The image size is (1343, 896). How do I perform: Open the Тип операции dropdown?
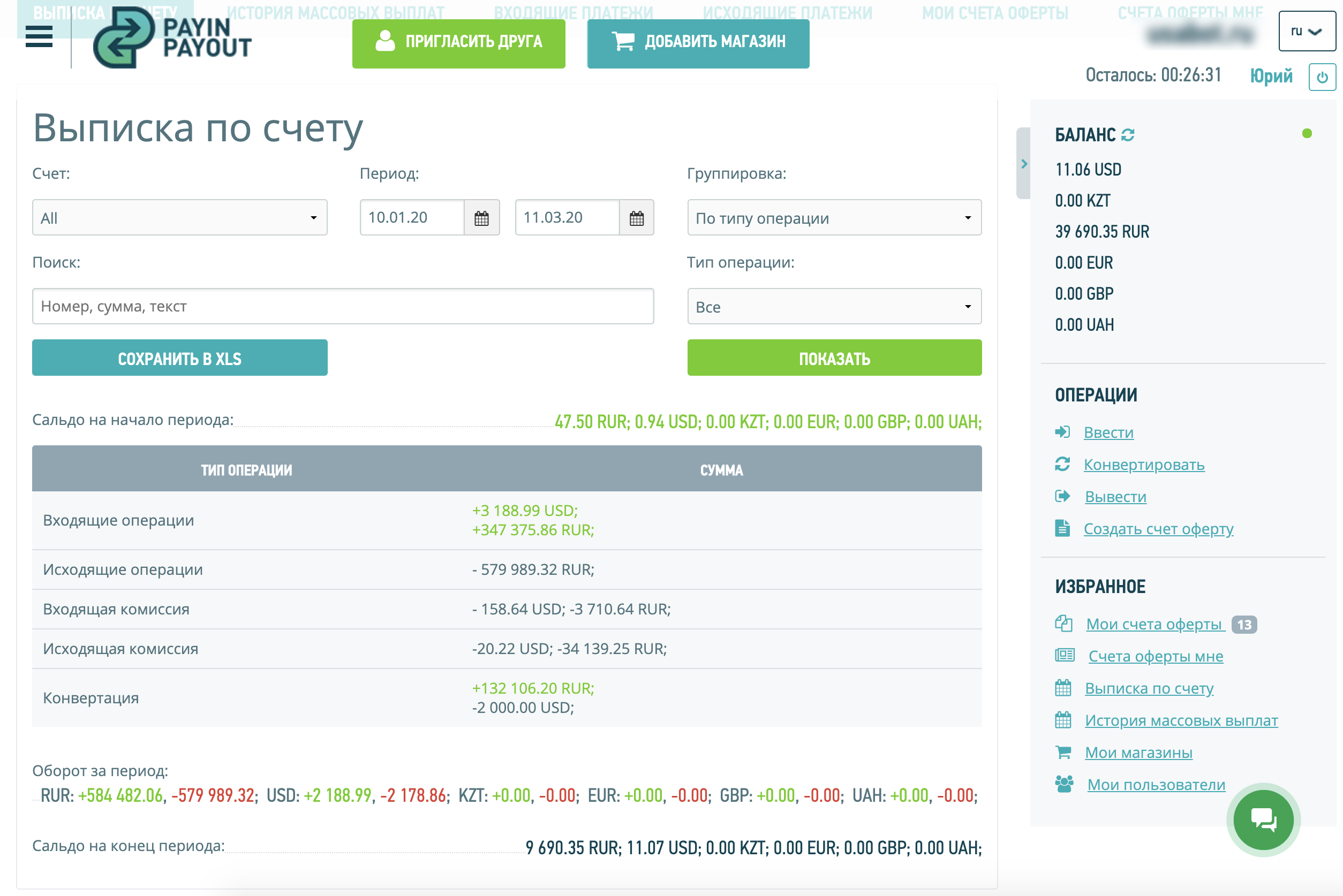[x=834, y=307]
